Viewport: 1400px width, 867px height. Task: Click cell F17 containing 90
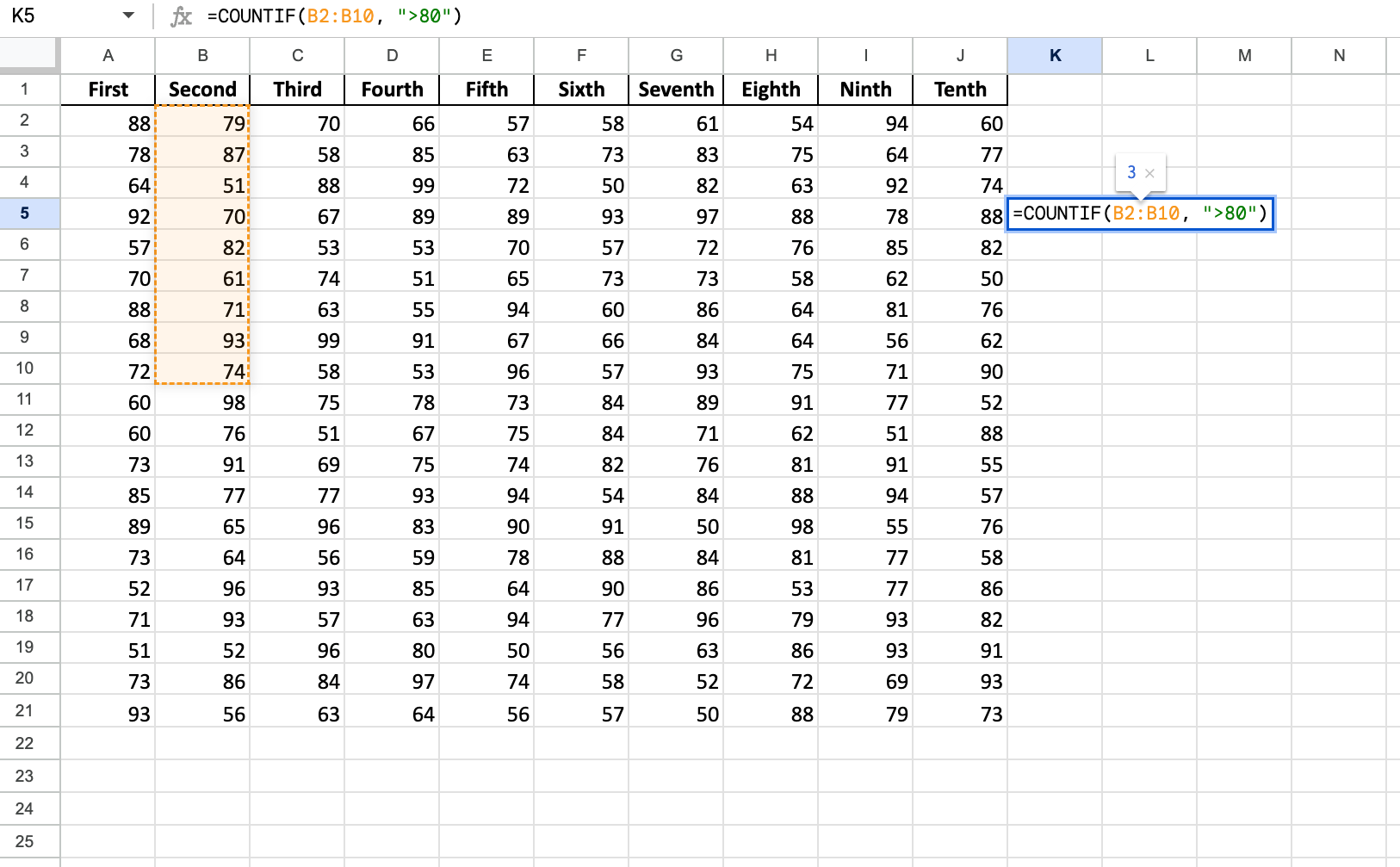(x=581, y=586)
